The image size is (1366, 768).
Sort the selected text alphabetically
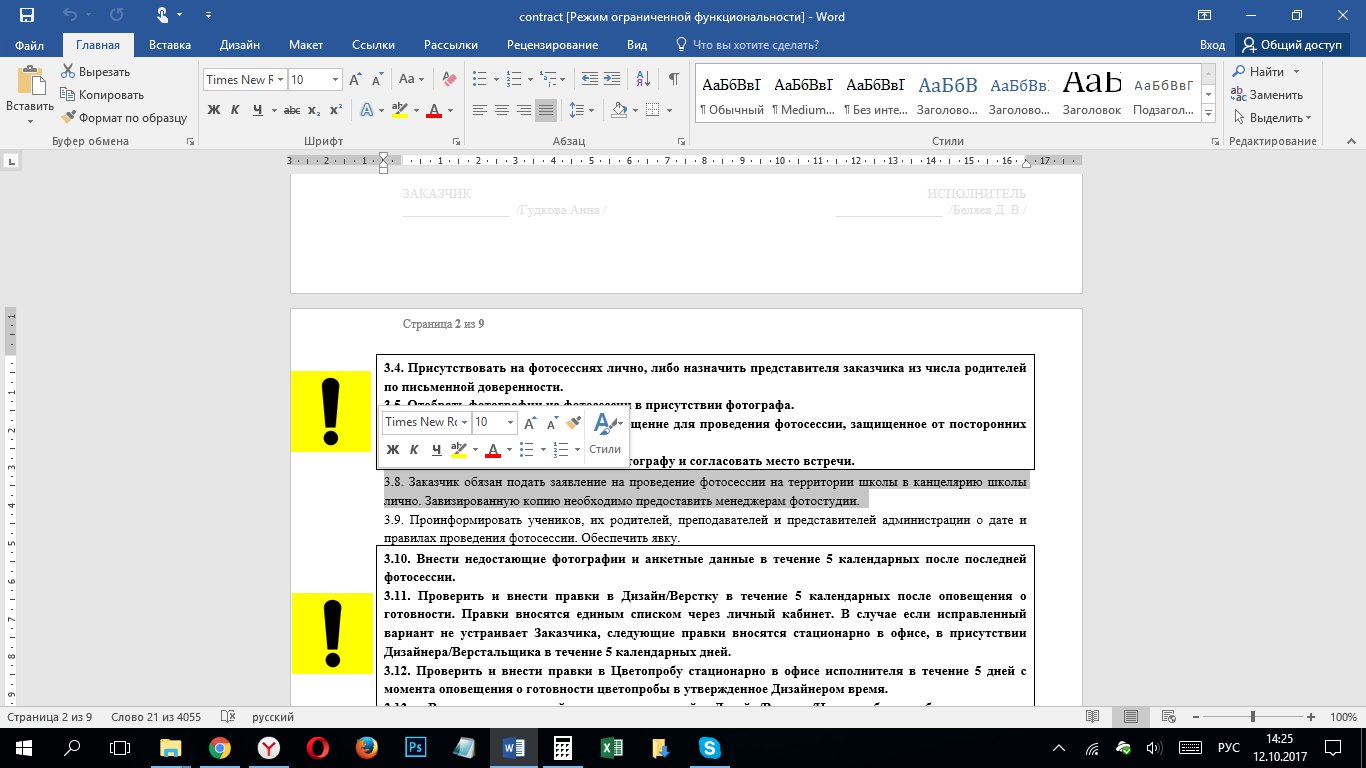click(645, 79)
